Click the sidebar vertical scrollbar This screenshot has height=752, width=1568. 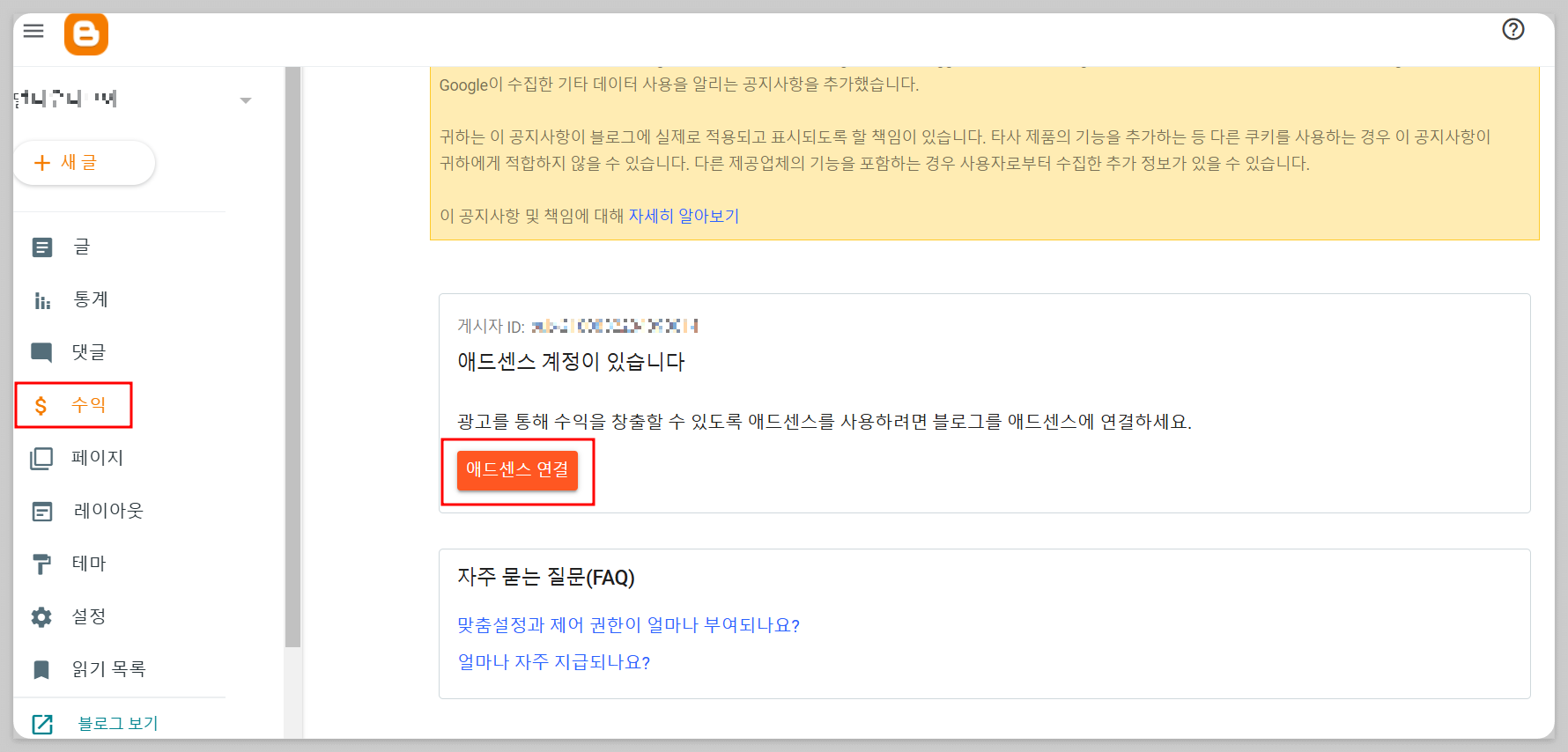pos(292,357)
